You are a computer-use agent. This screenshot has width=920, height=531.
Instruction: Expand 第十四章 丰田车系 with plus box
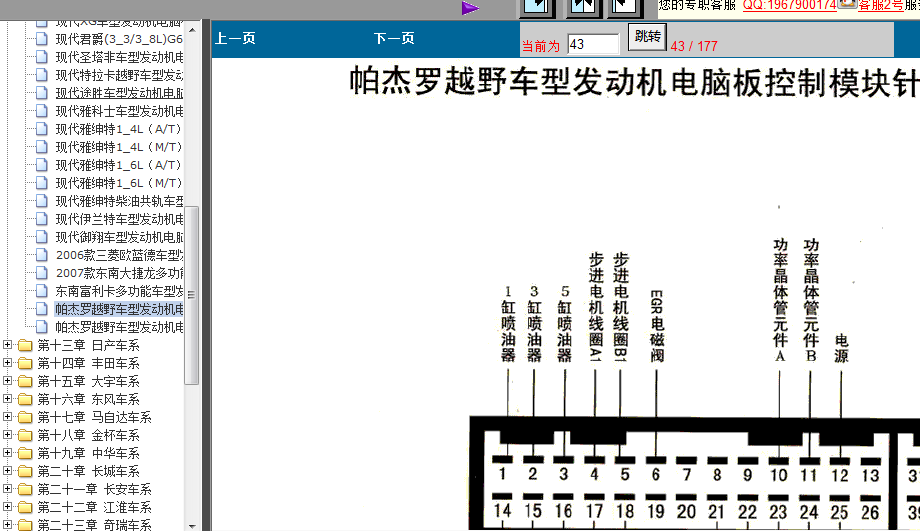point(7,363)
